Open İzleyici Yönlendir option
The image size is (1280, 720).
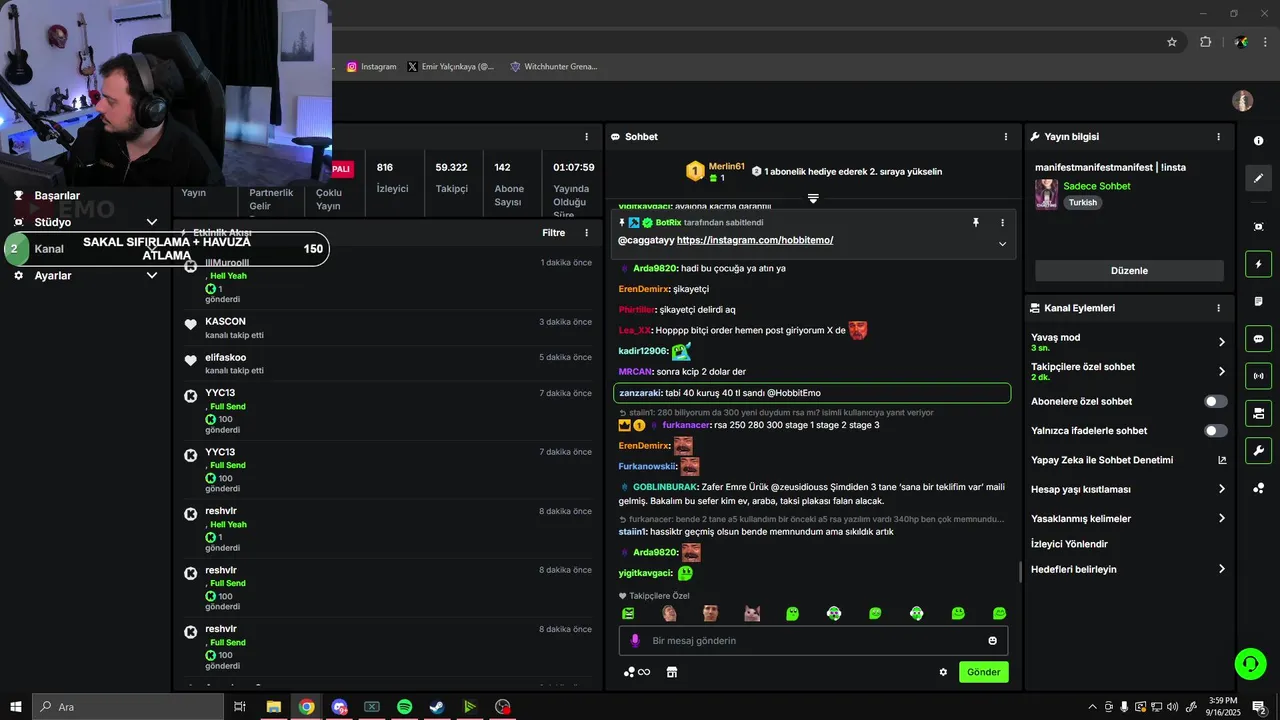(1069, 544)
